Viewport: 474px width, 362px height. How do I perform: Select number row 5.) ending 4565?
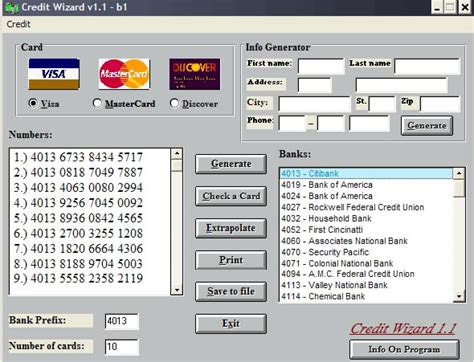click(78, 218)
